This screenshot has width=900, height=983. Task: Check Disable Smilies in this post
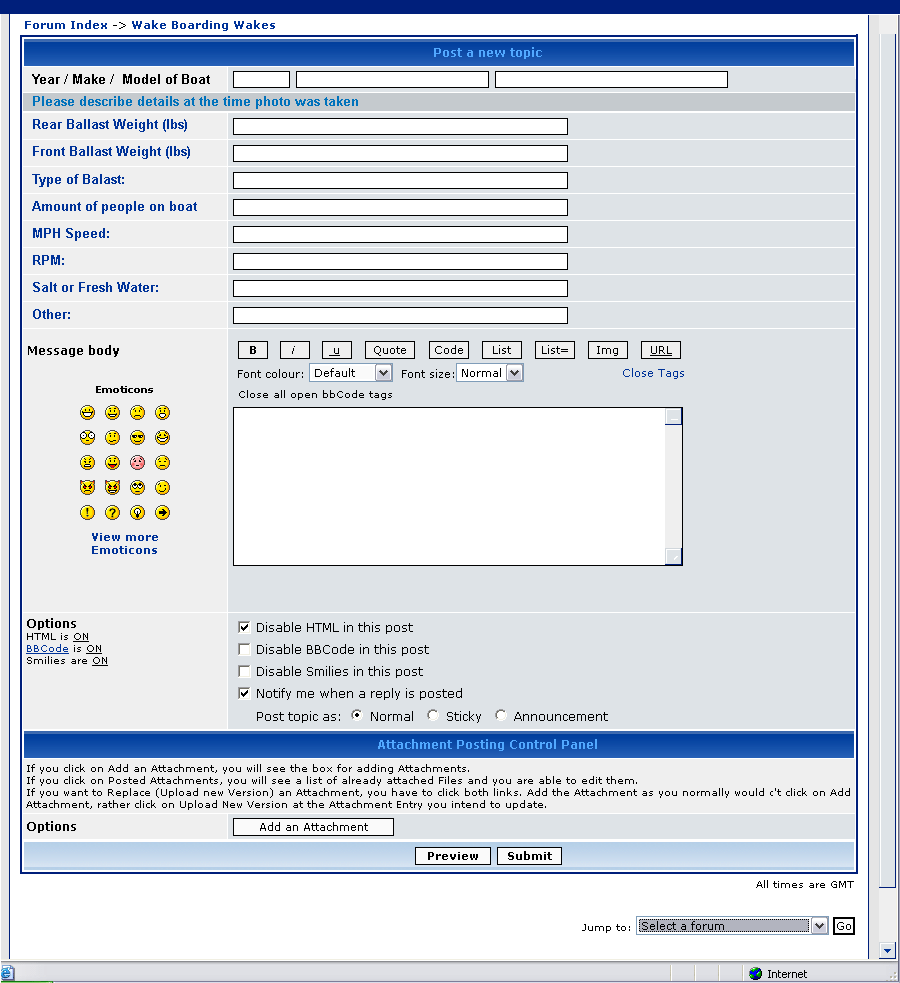pyautogui.click(x=244, y=671)
